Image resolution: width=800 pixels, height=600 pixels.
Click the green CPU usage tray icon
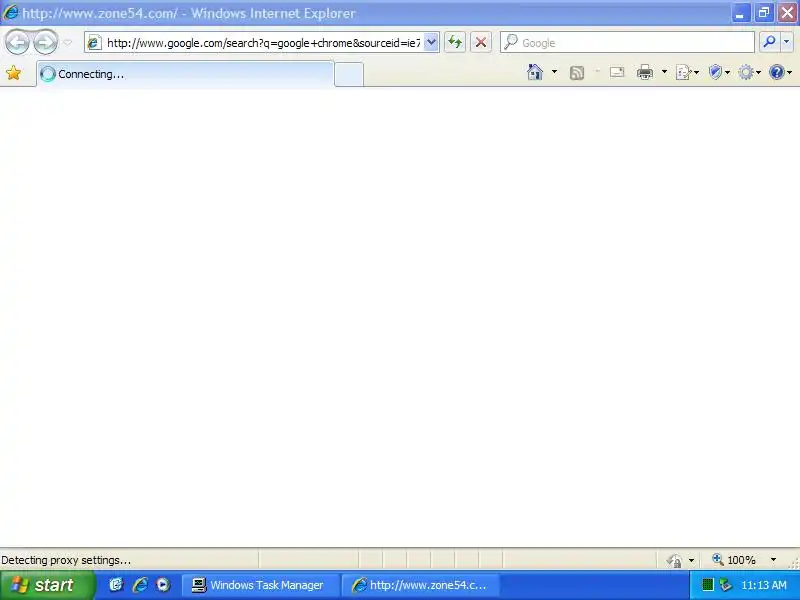coord(707,585)
